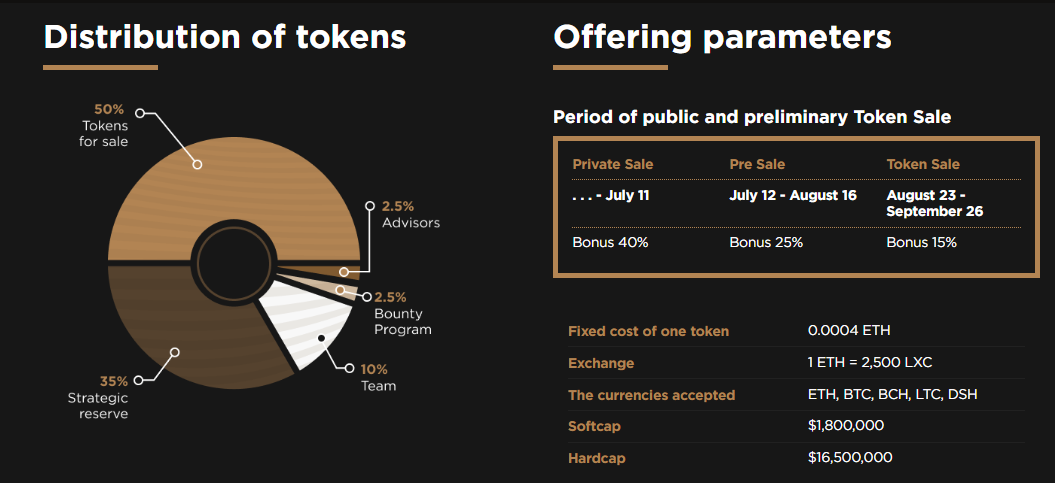This screenshot has height=483, width=1055.
Task: Click the Hardcap $16,500,000 value
Action: point(850,457)
